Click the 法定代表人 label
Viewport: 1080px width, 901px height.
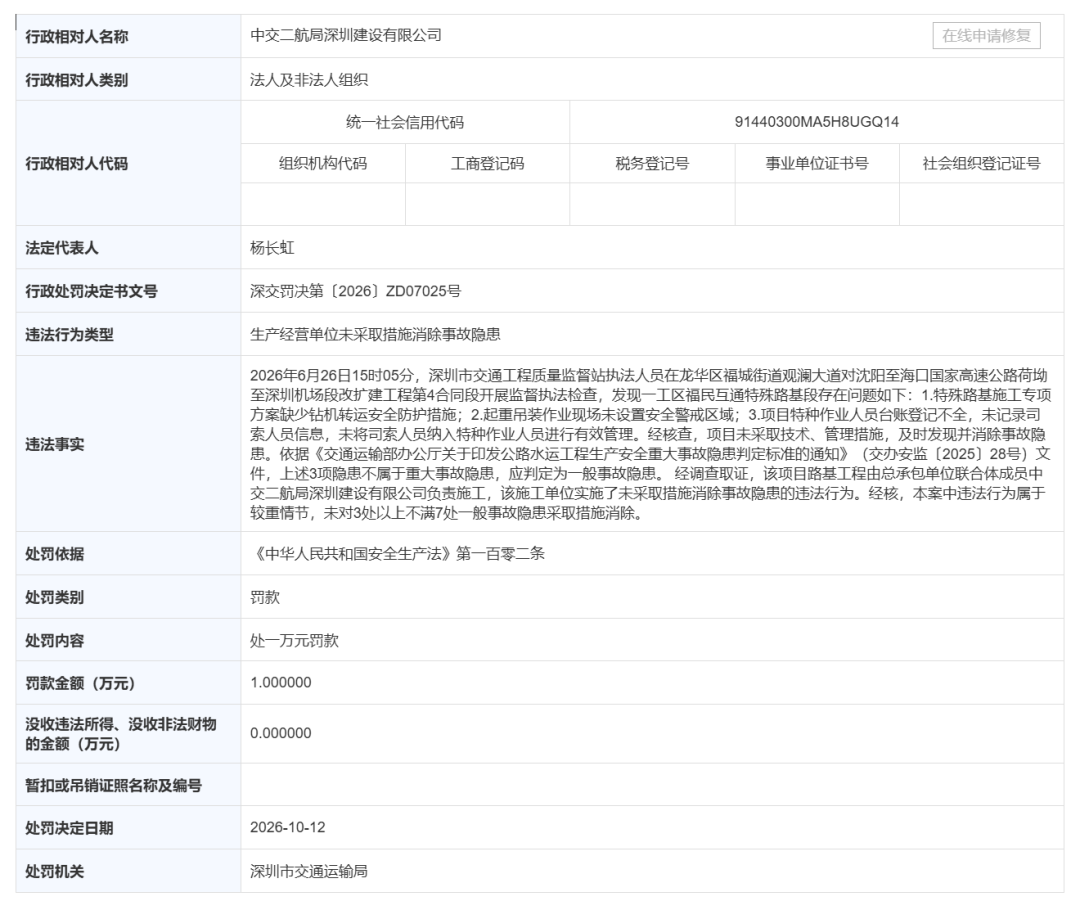pos(62,248)
